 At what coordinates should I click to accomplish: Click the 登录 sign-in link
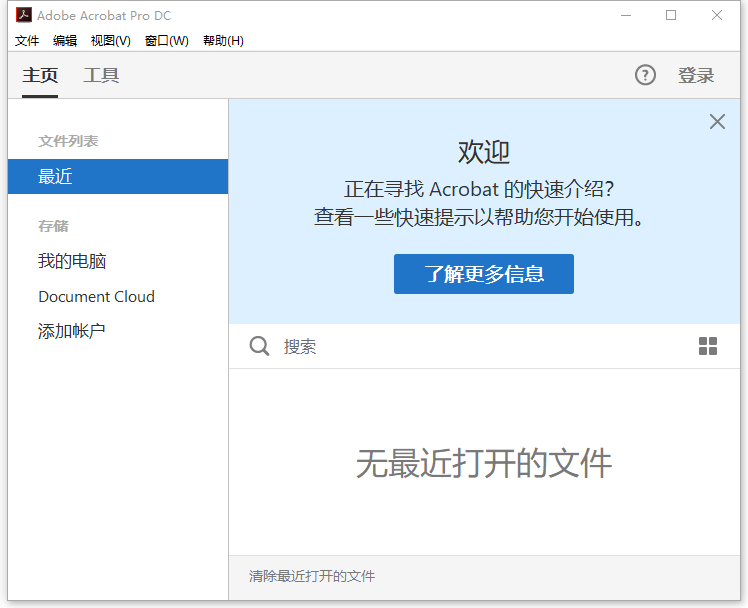pyautogui.click(x=696, y=75)
